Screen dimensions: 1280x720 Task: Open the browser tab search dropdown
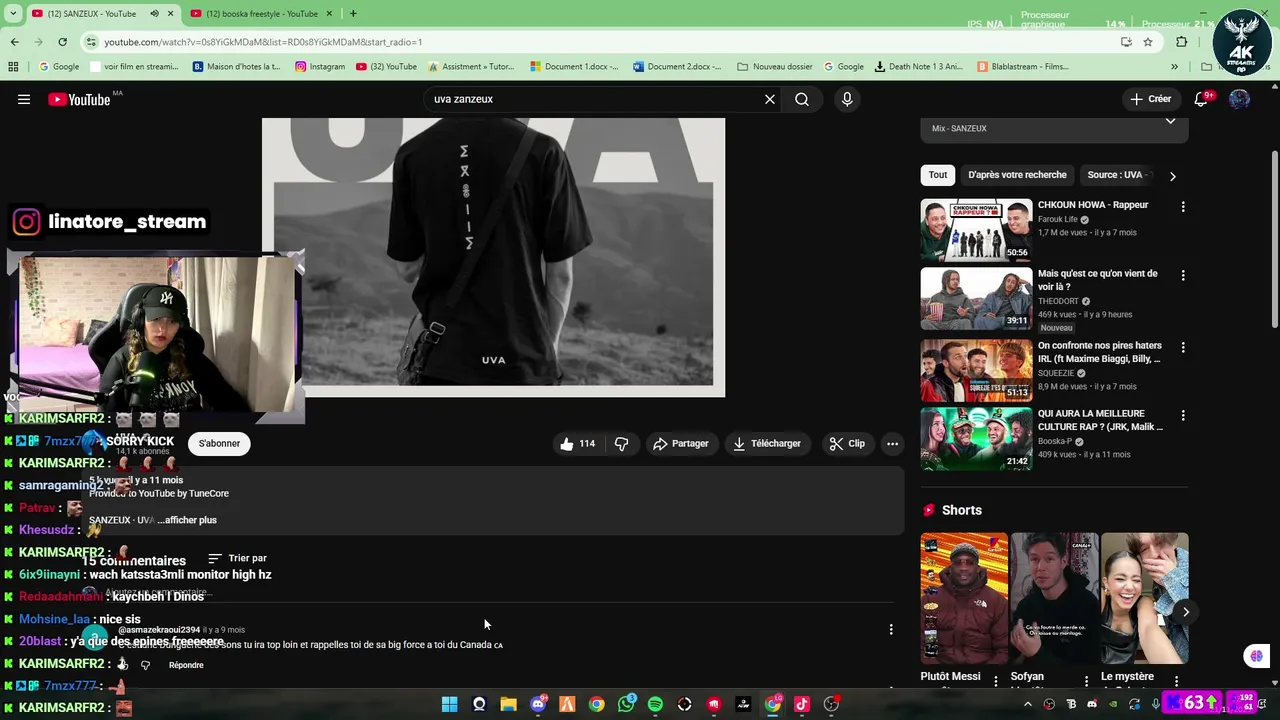tap(13, 14)
